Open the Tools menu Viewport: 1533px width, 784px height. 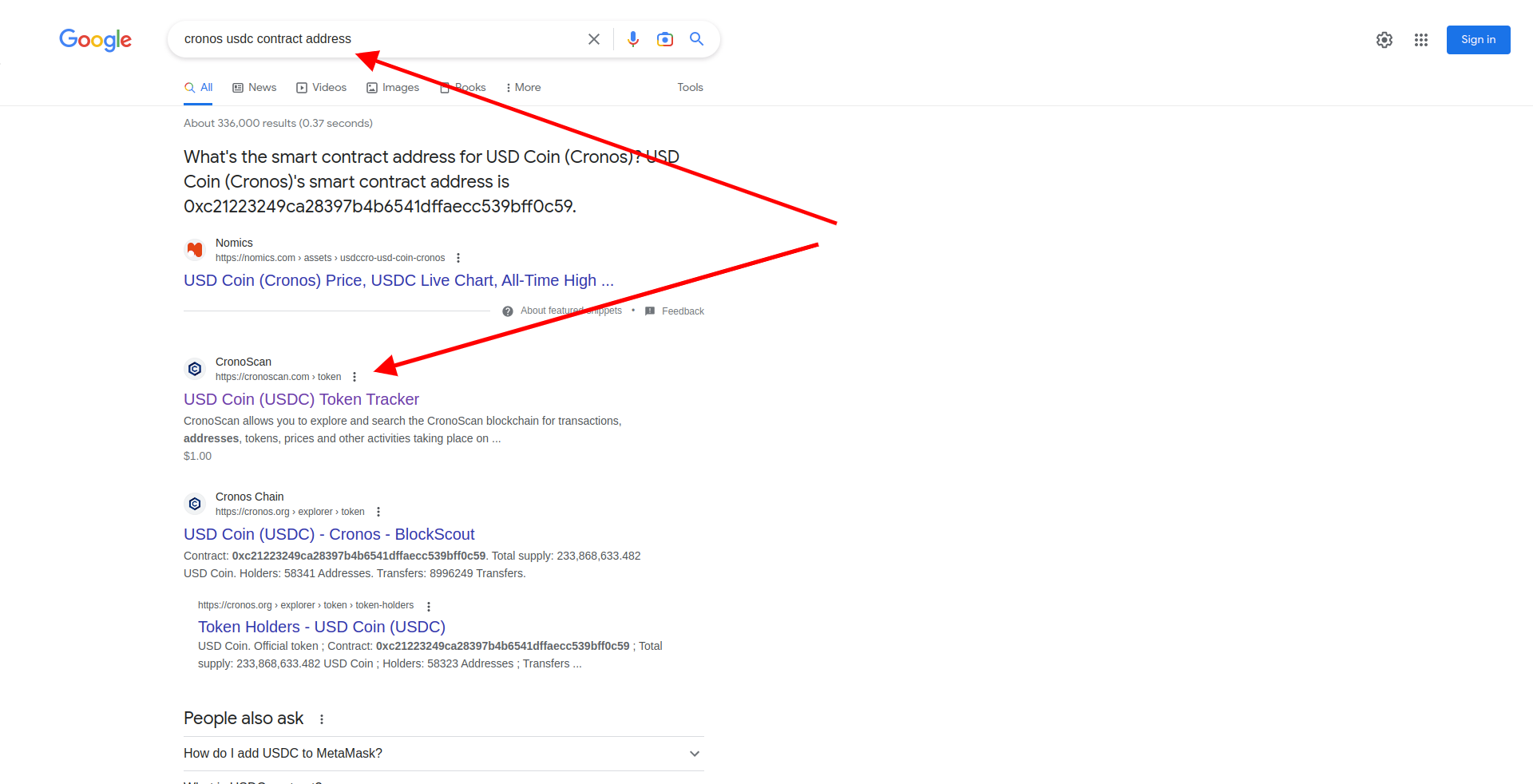point(691,88)
